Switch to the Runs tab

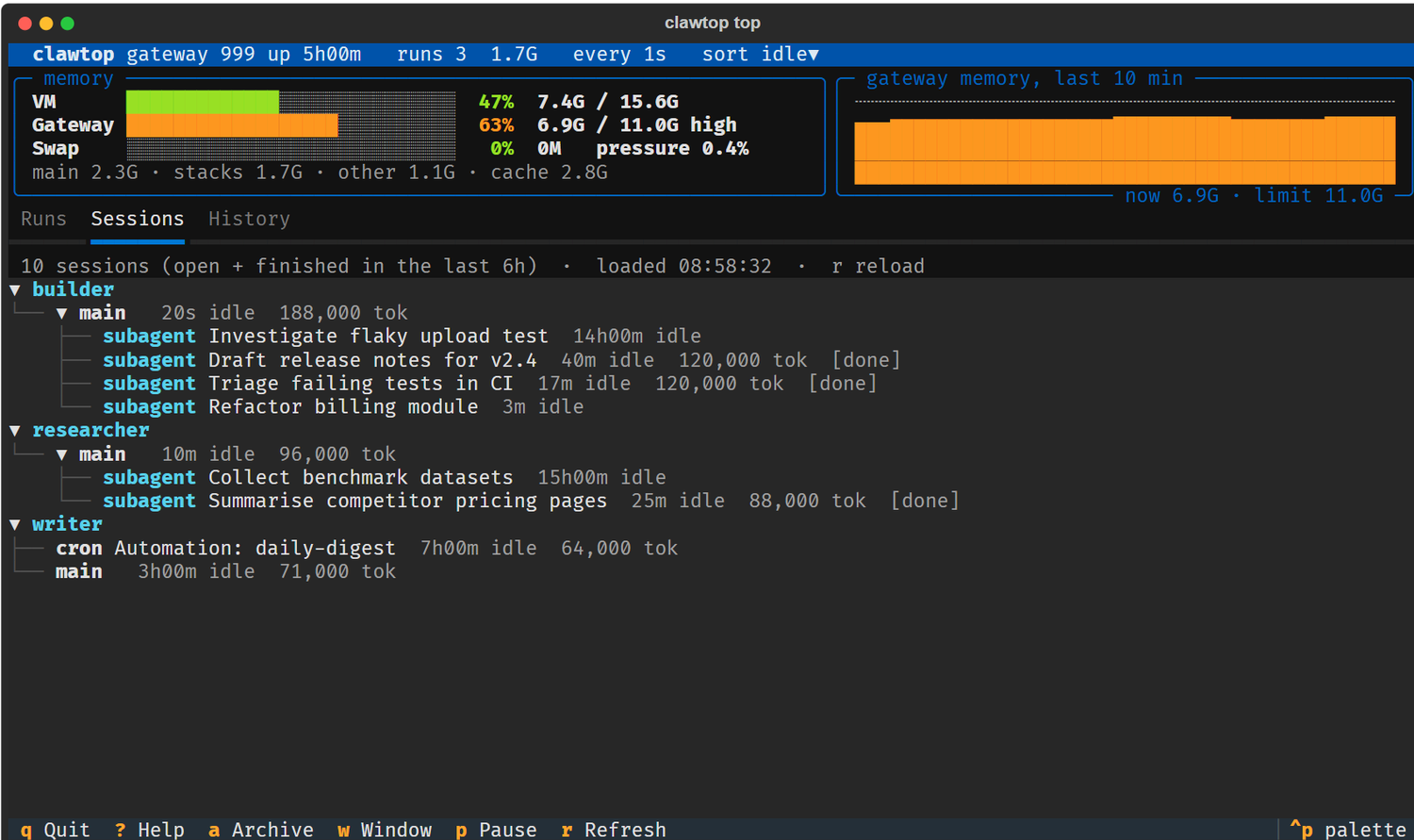(x=43, y=219)
